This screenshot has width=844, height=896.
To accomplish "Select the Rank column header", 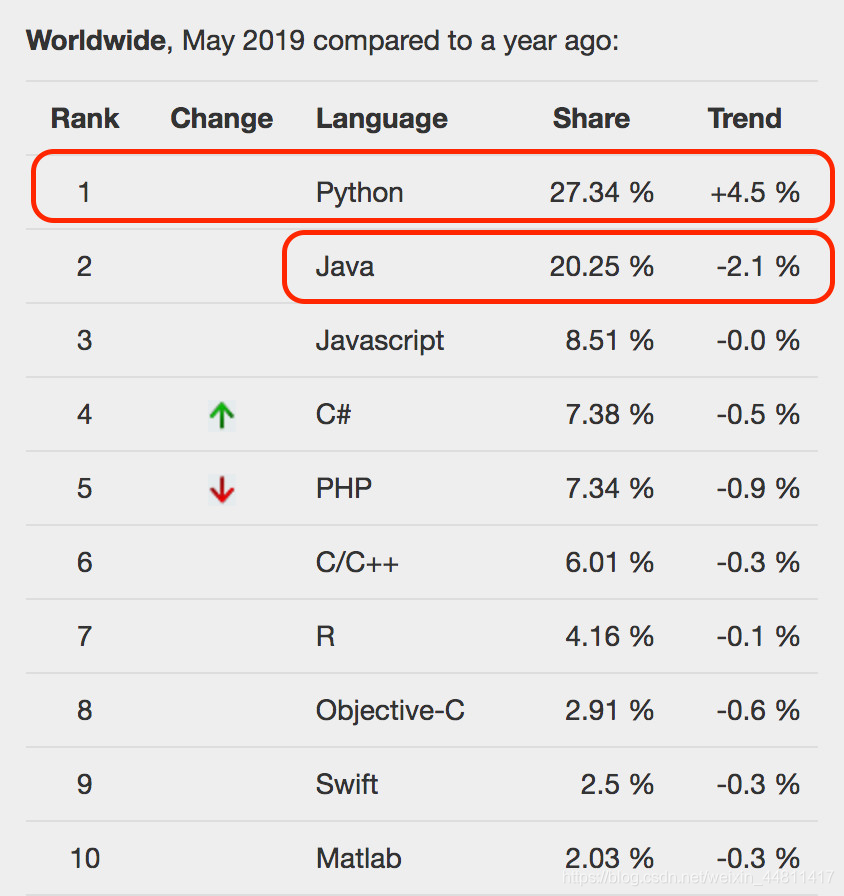I will coord(85,118).
